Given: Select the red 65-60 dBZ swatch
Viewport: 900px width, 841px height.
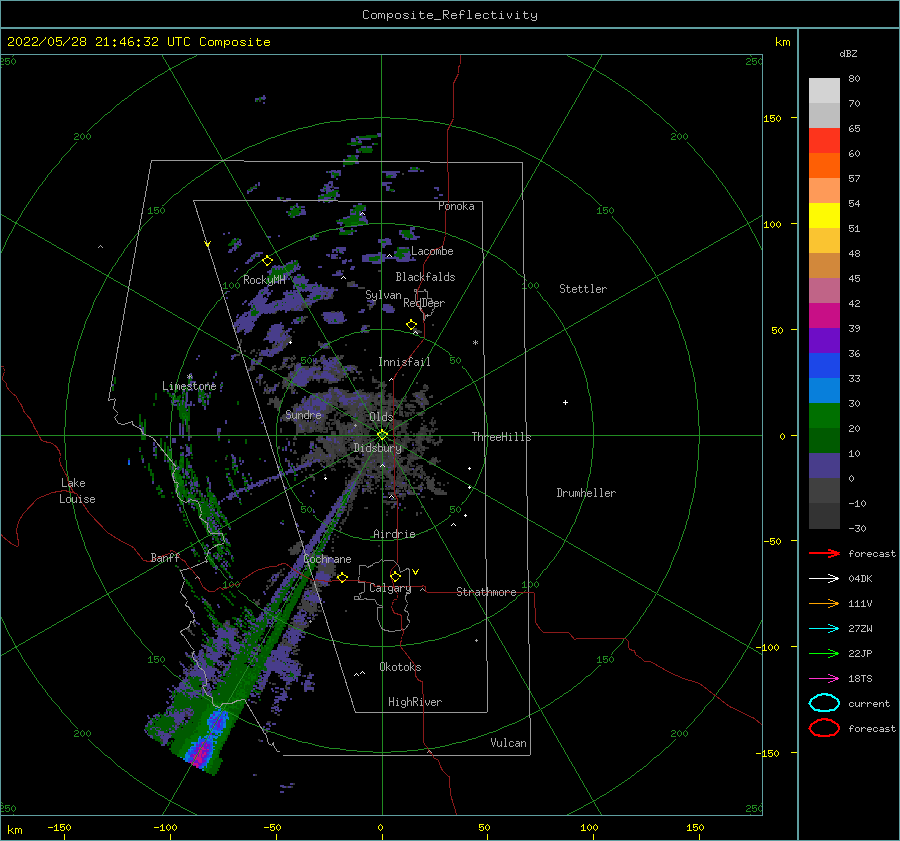Looking at the screenshot, I should coord(824,141).
